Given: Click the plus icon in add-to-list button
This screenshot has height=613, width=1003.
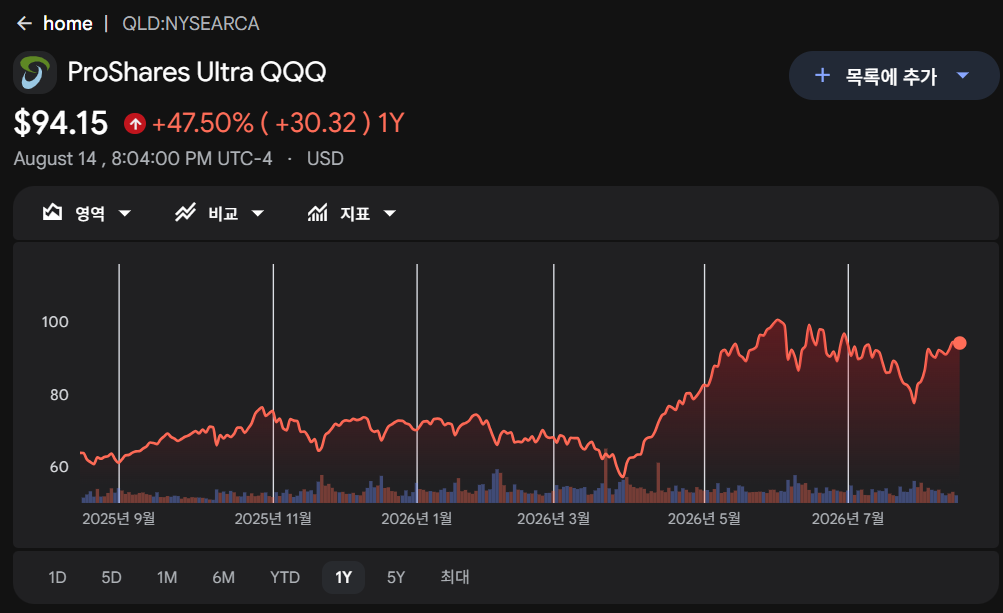Looking at the screenshot, I should coord(822,76).
